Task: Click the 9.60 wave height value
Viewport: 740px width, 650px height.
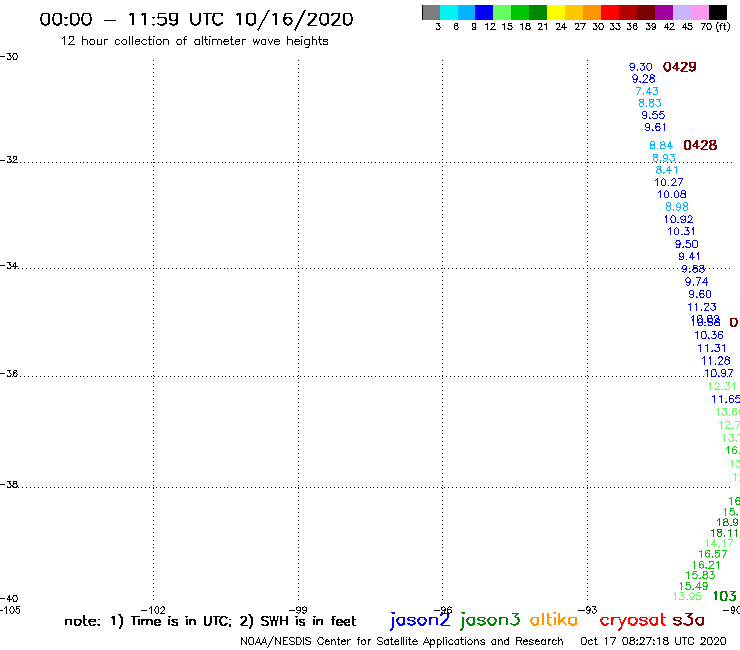Action: 699,295
